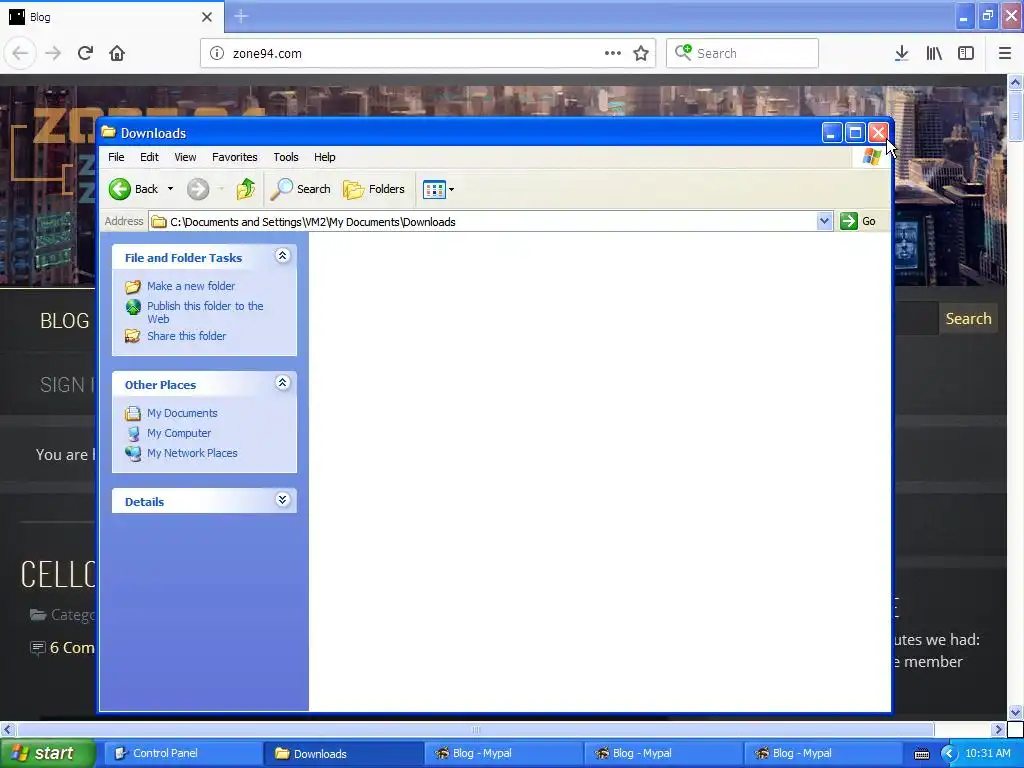Click the Downloads title bar folder icon
The image size is (1024, 768).
(108, 133)
